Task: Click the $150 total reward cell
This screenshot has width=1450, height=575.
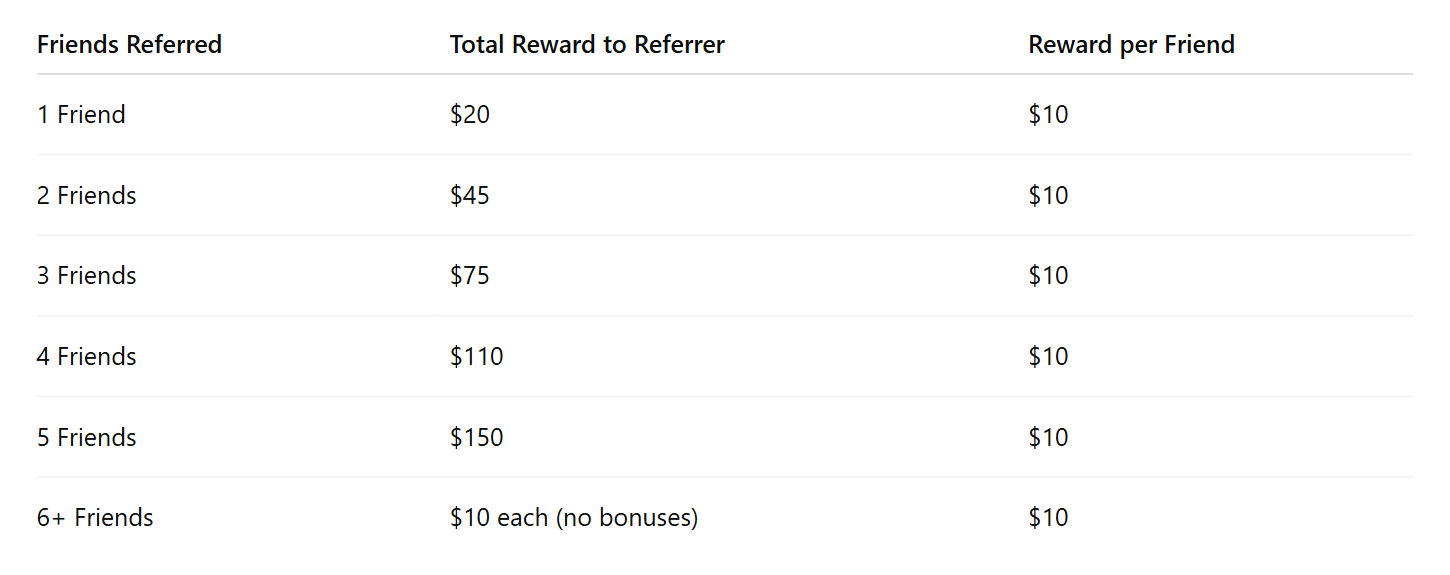Action: point(476,438)
